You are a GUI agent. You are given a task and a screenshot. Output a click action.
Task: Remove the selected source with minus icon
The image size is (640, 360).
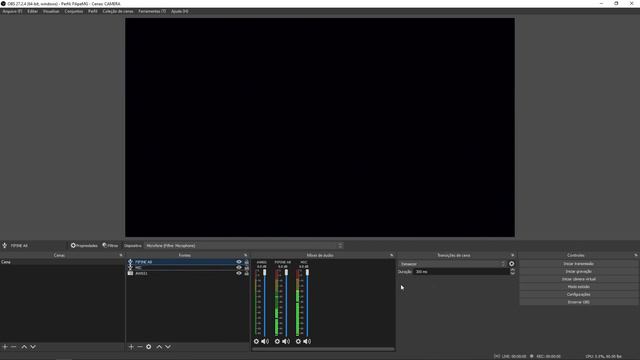point(140,347)
